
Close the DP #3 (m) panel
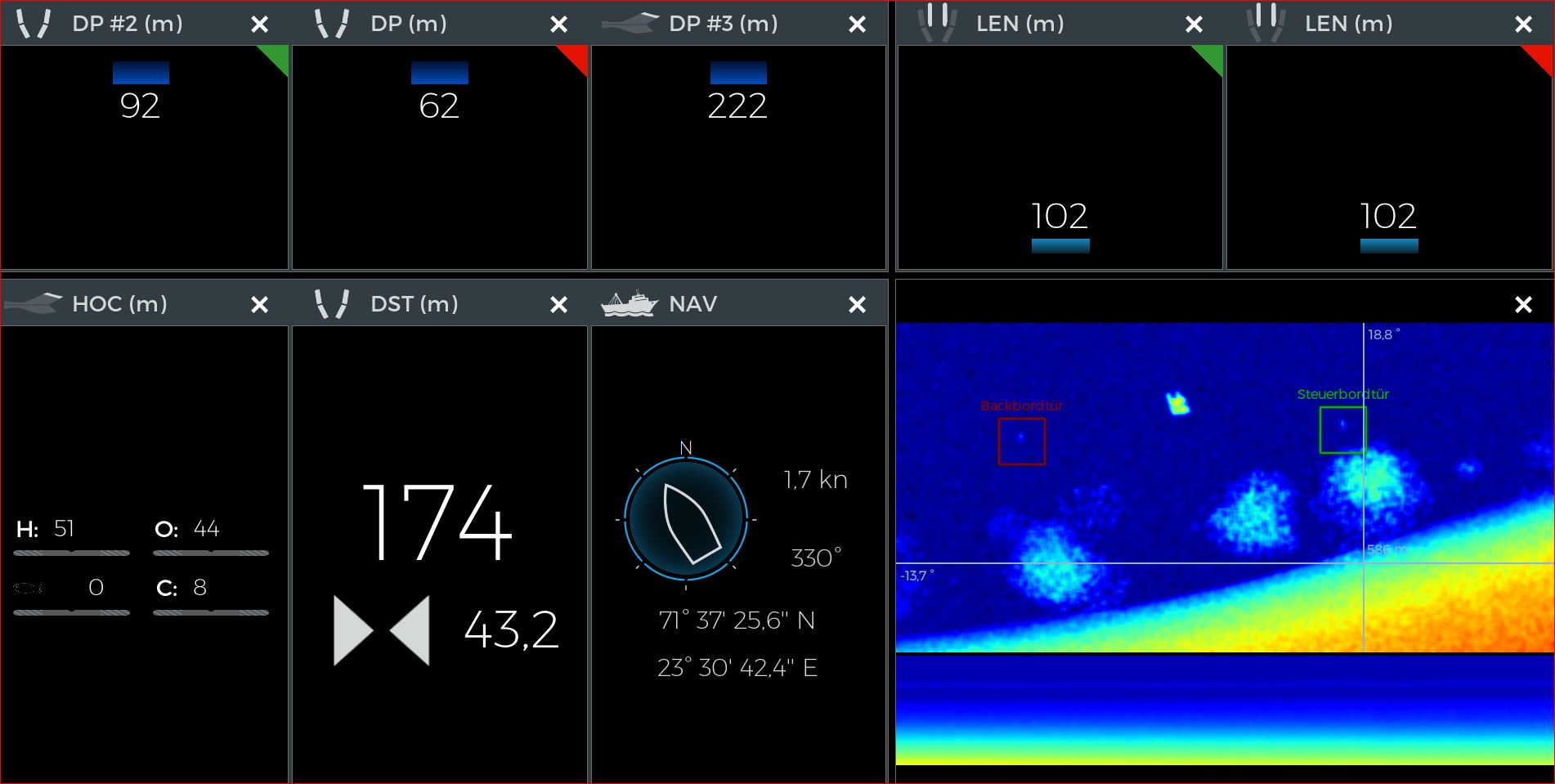click(x=857, y=25)
